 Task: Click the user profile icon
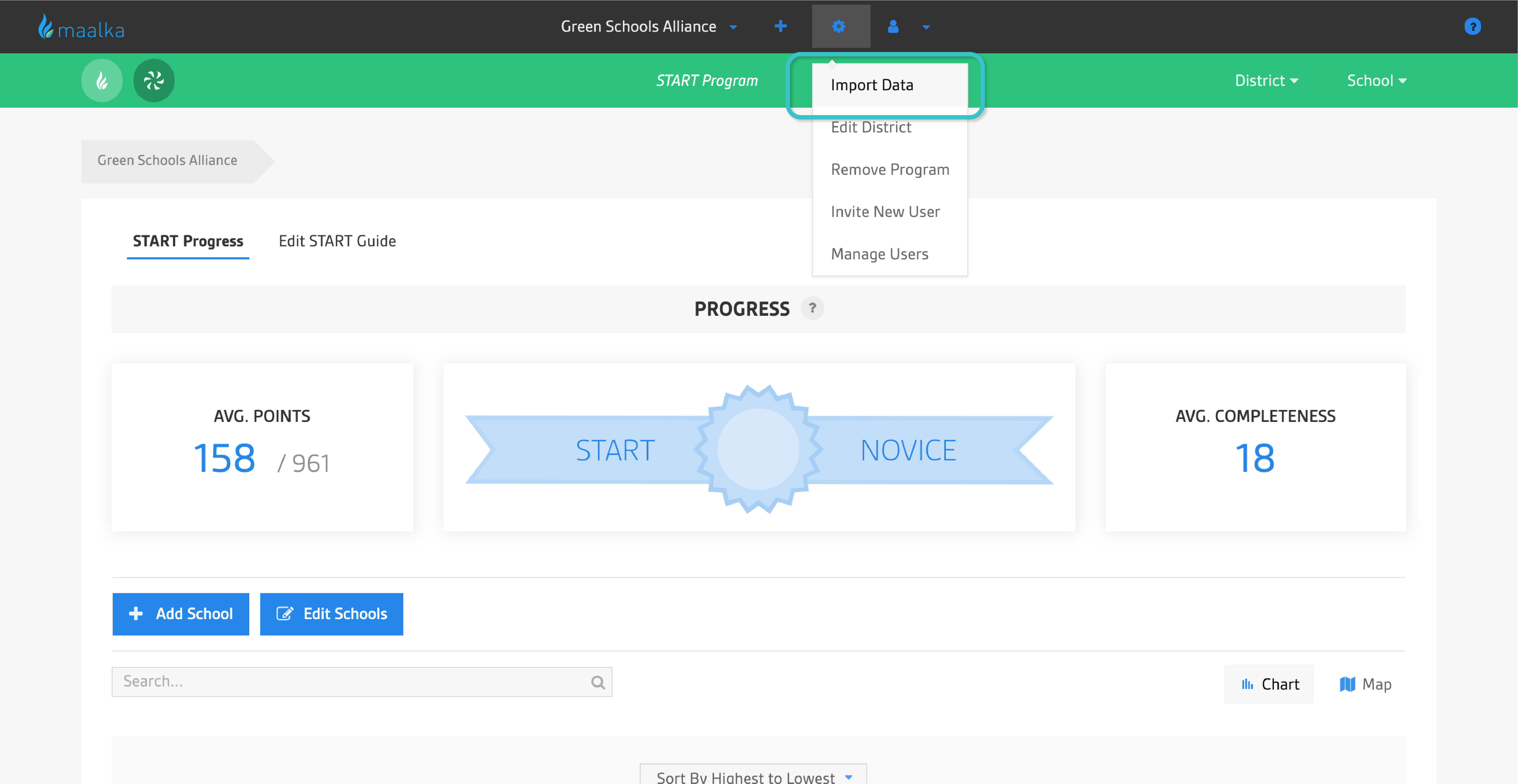(x=893, y=27)
